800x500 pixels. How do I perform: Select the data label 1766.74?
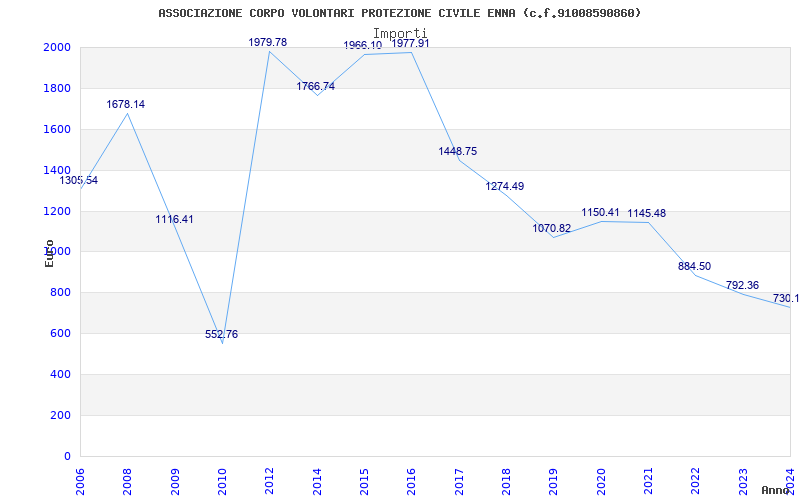click(316, 86)
